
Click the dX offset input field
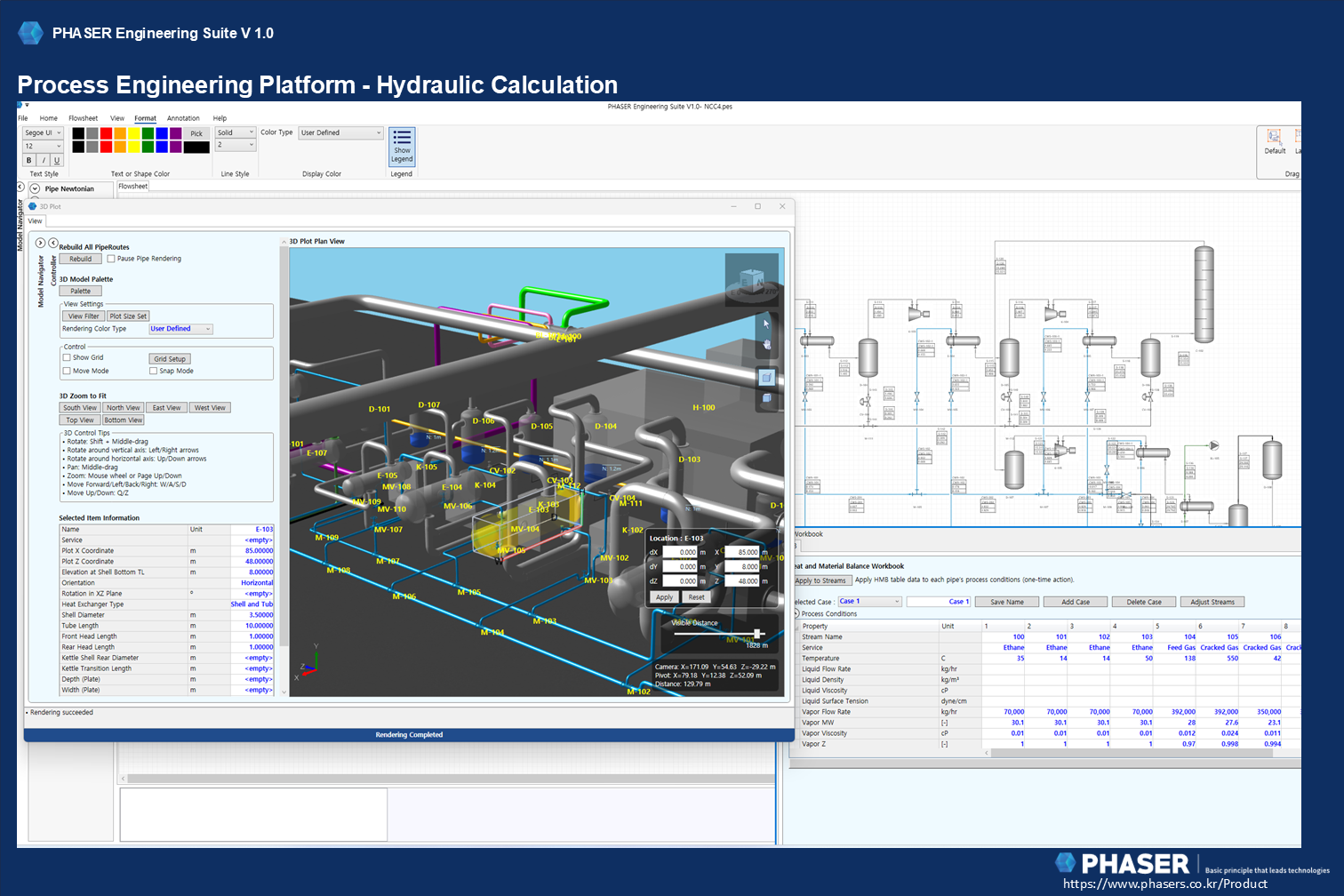coord(680,552)
